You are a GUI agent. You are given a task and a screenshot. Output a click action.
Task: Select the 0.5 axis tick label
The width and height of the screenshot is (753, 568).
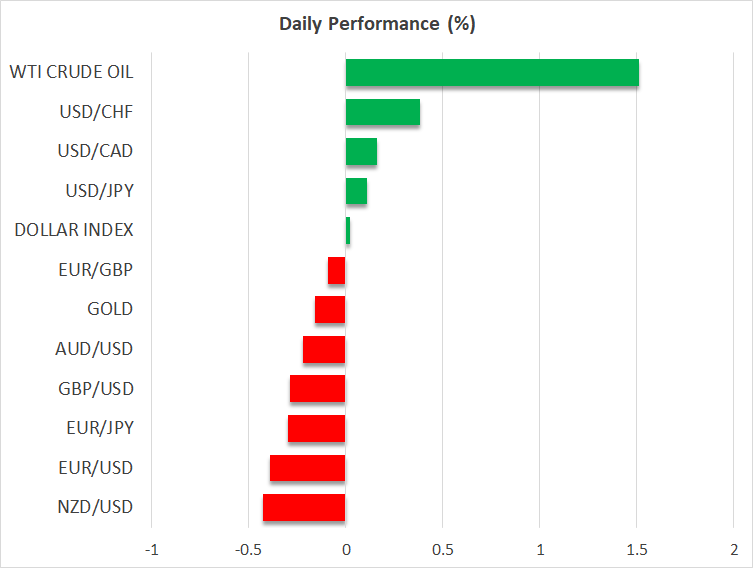click(x=443, y=549)
